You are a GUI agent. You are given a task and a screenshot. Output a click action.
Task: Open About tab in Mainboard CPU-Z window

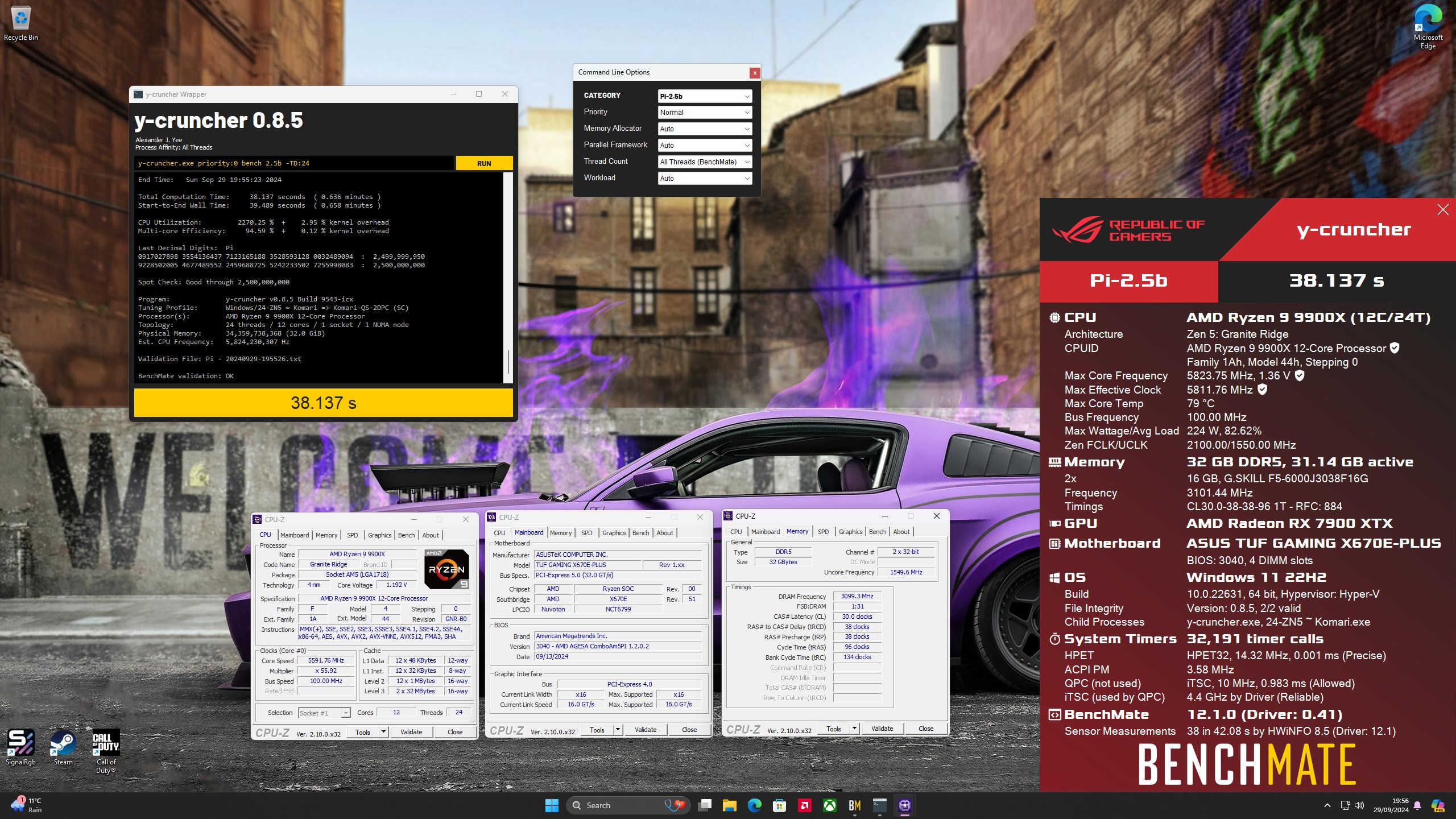665,533
